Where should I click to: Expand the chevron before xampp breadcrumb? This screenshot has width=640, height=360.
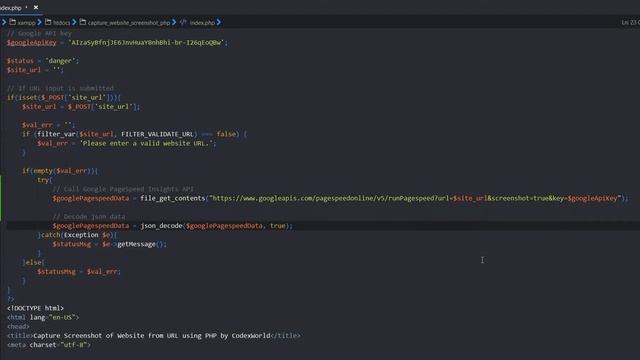click(x=4, y=22)
